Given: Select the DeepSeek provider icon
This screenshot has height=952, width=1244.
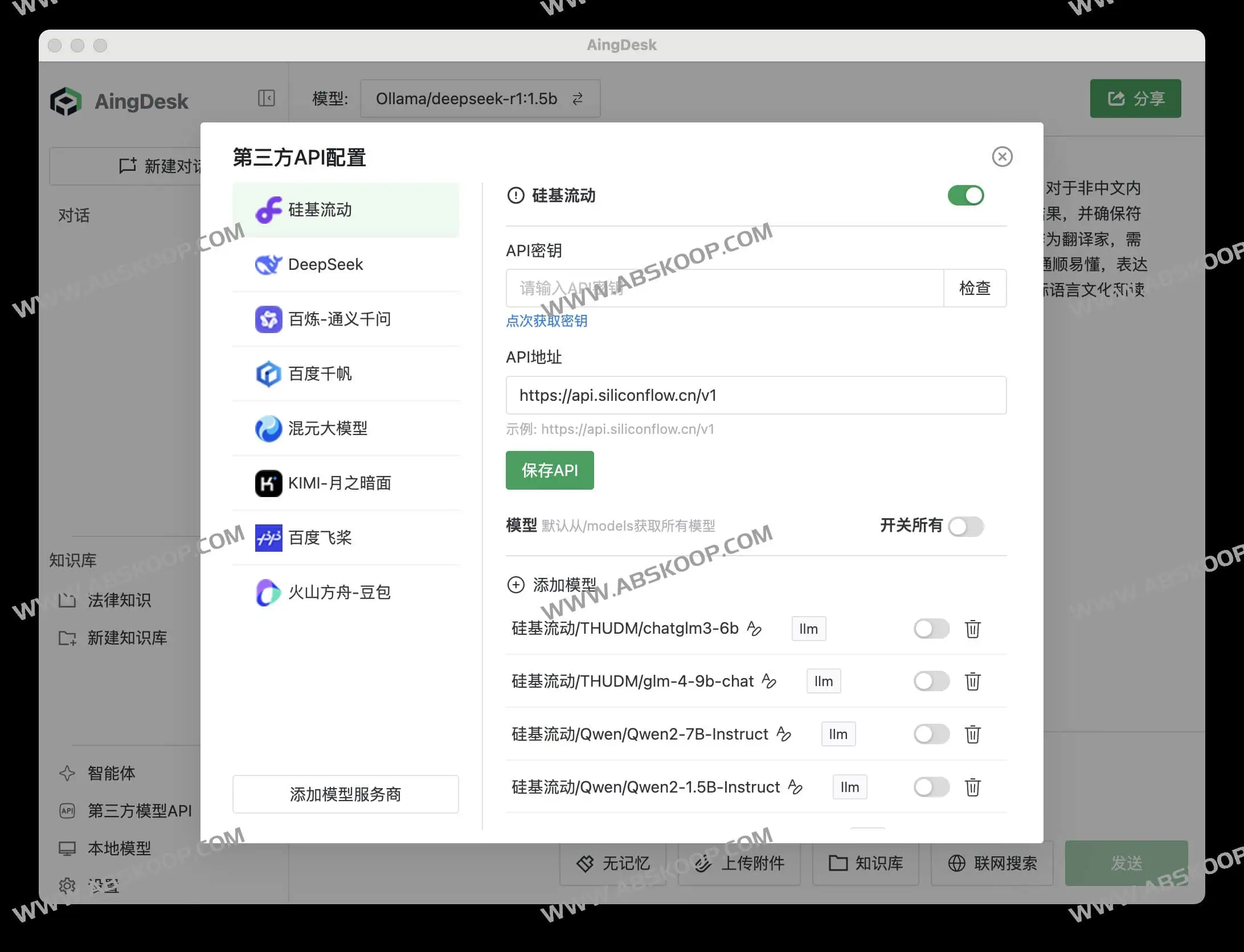Looking at the screenshot, I should click(268, 264).
